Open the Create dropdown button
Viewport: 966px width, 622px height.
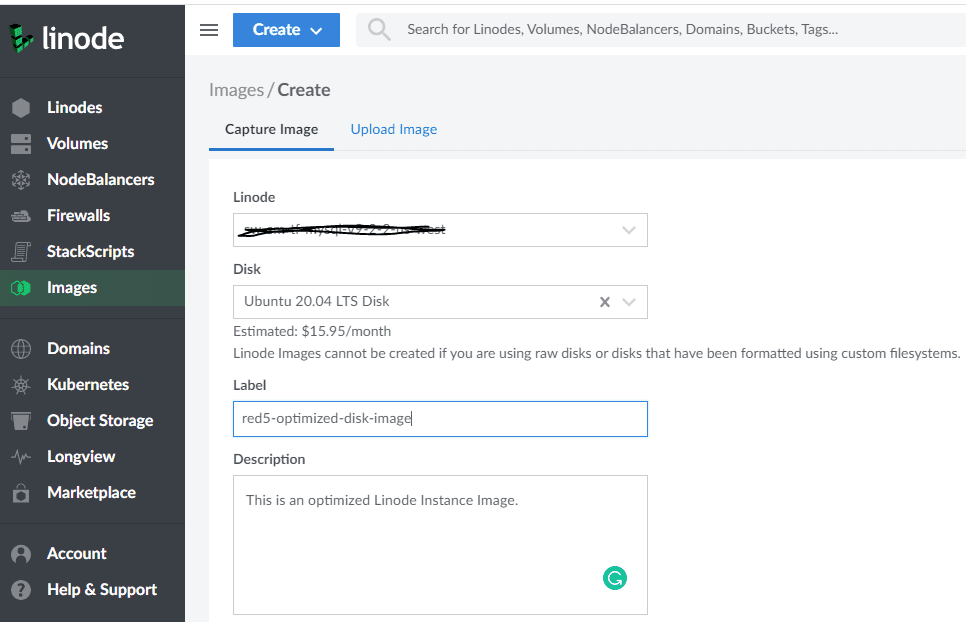286,30
